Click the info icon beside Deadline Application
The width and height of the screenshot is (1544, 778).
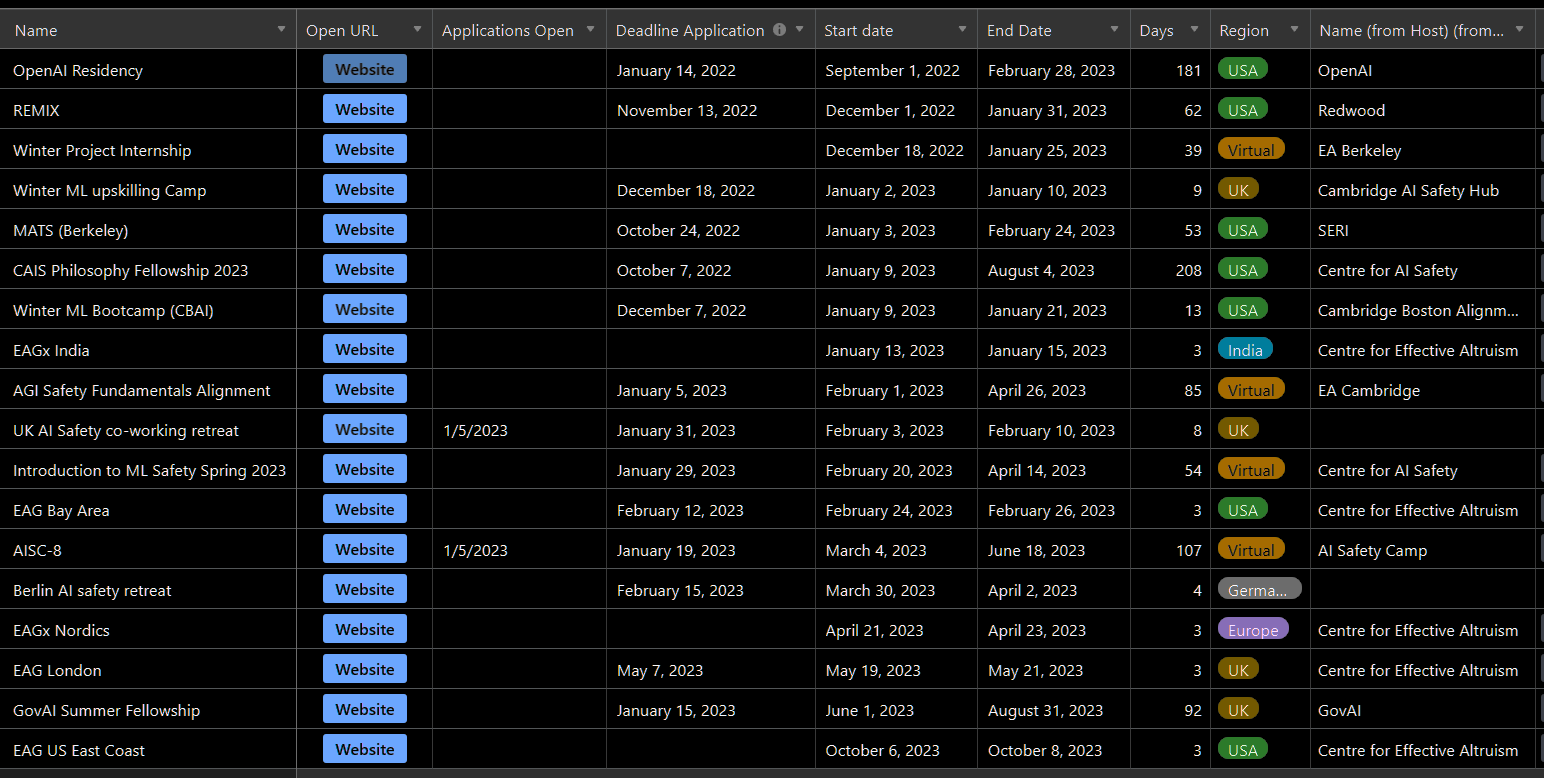point(780,30)
